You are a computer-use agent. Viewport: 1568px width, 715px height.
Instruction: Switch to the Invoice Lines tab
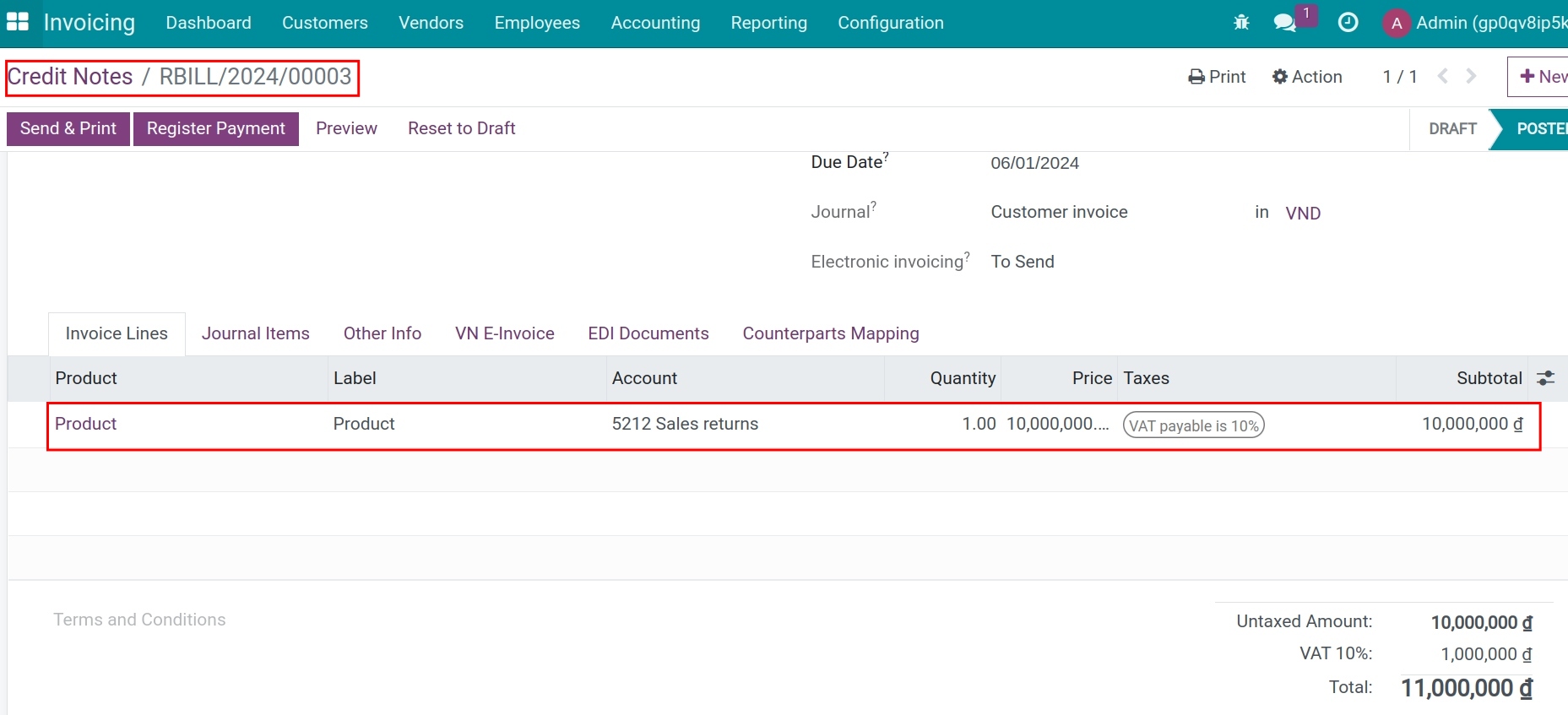pos(117,333)
